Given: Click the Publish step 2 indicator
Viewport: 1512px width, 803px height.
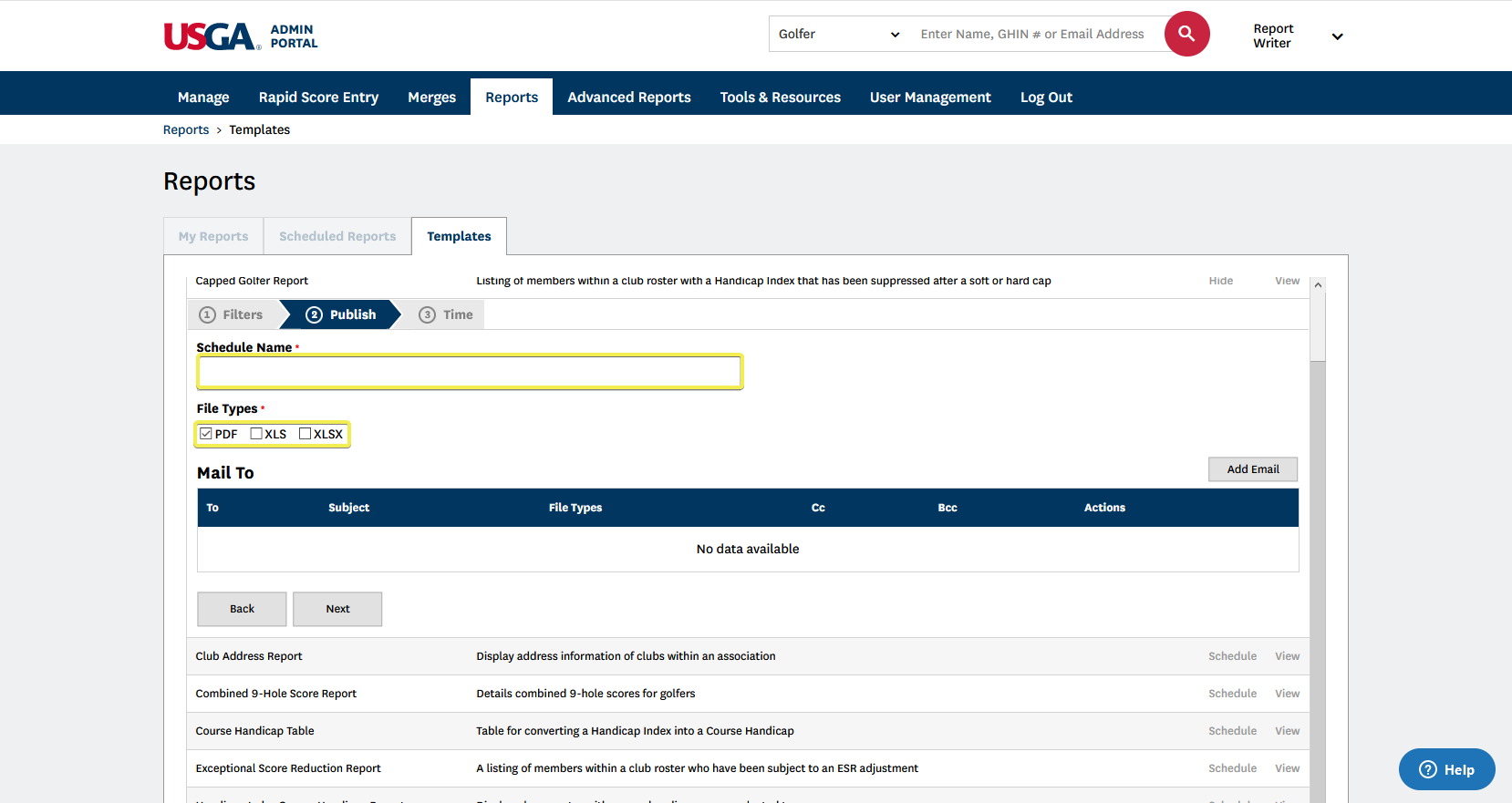Looking at the screenshot, I should pos(340,314).
